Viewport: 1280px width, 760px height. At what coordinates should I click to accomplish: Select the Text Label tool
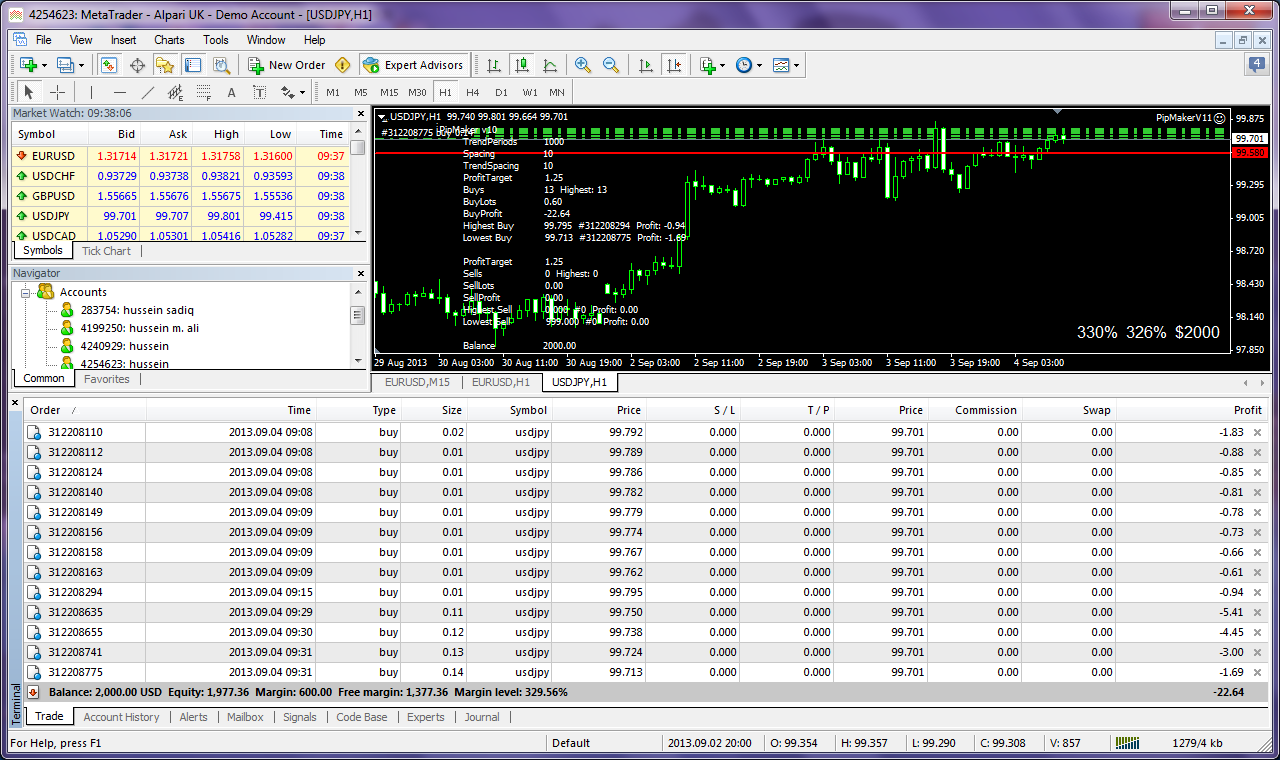(260, 92)
